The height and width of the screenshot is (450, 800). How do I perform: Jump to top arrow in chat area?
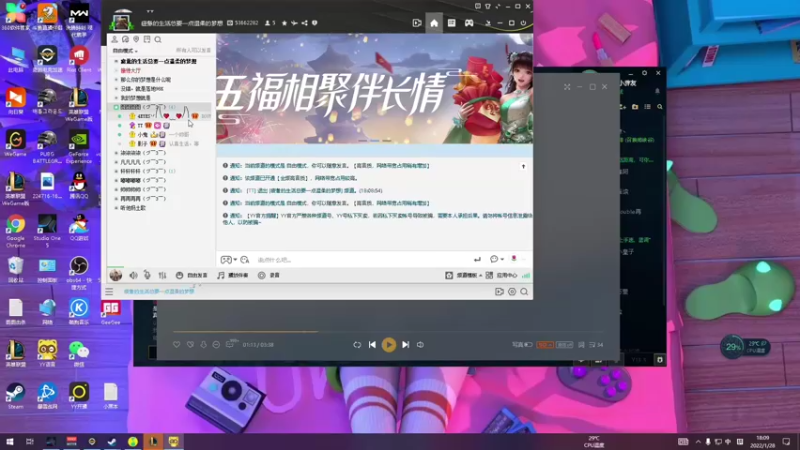[x=523, y=166]
